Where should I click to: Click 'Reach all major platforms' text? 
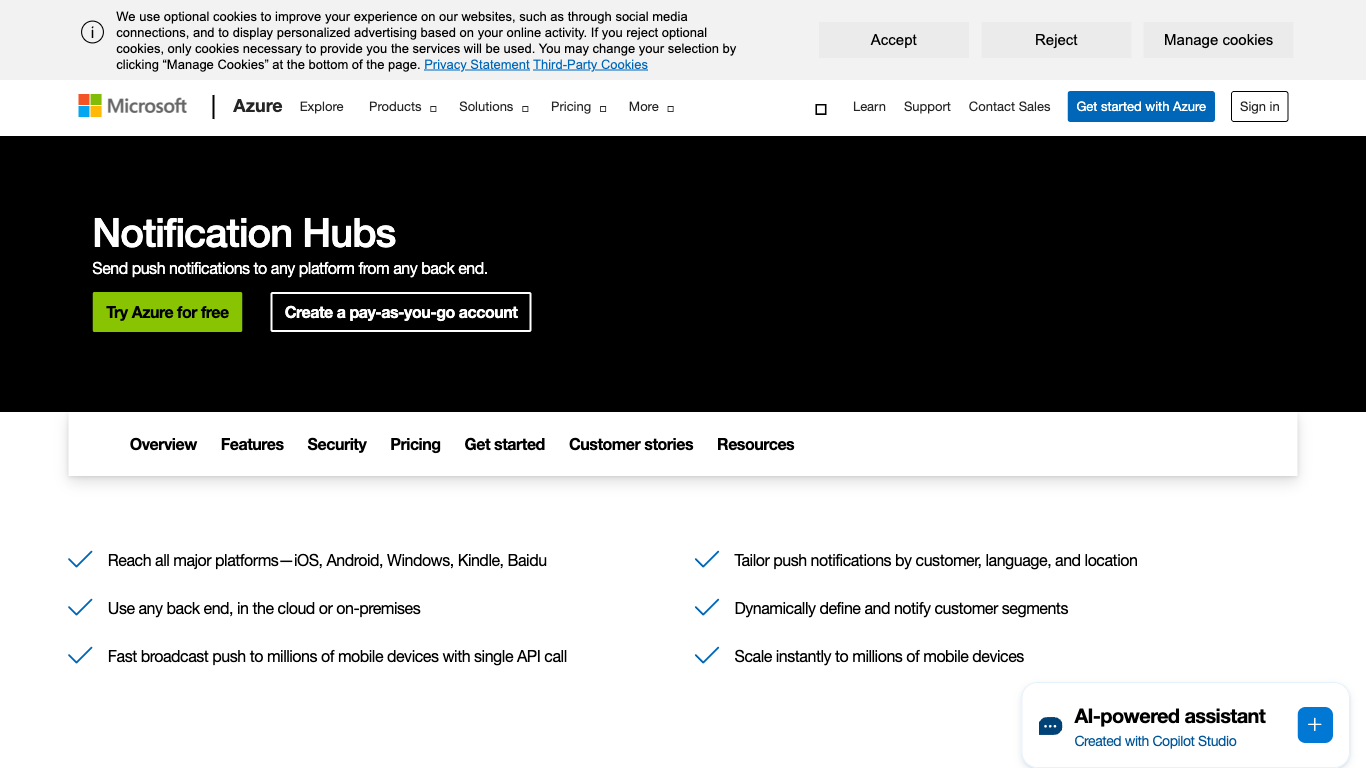point(327,560)
